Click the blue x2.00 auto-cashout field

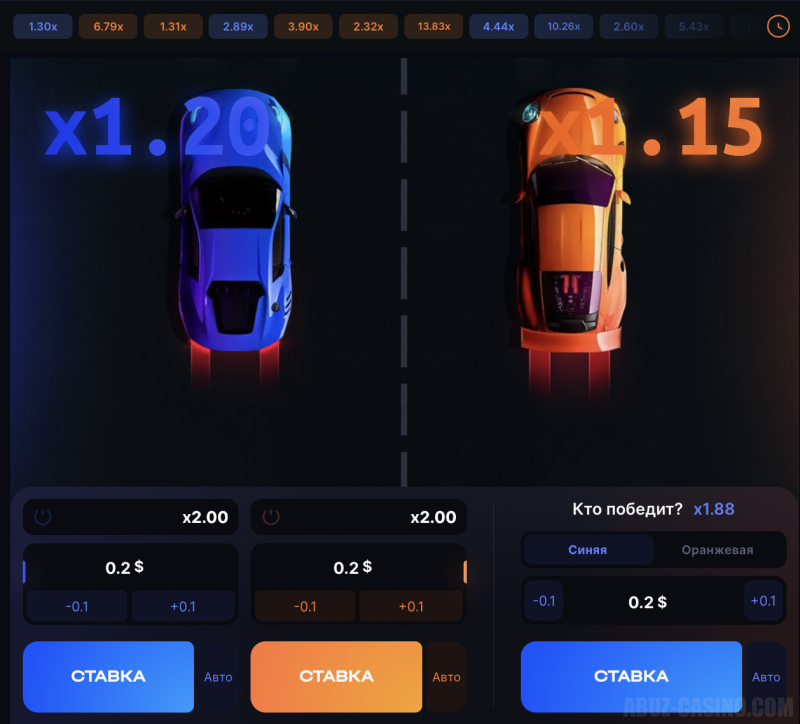click(131, 517)
